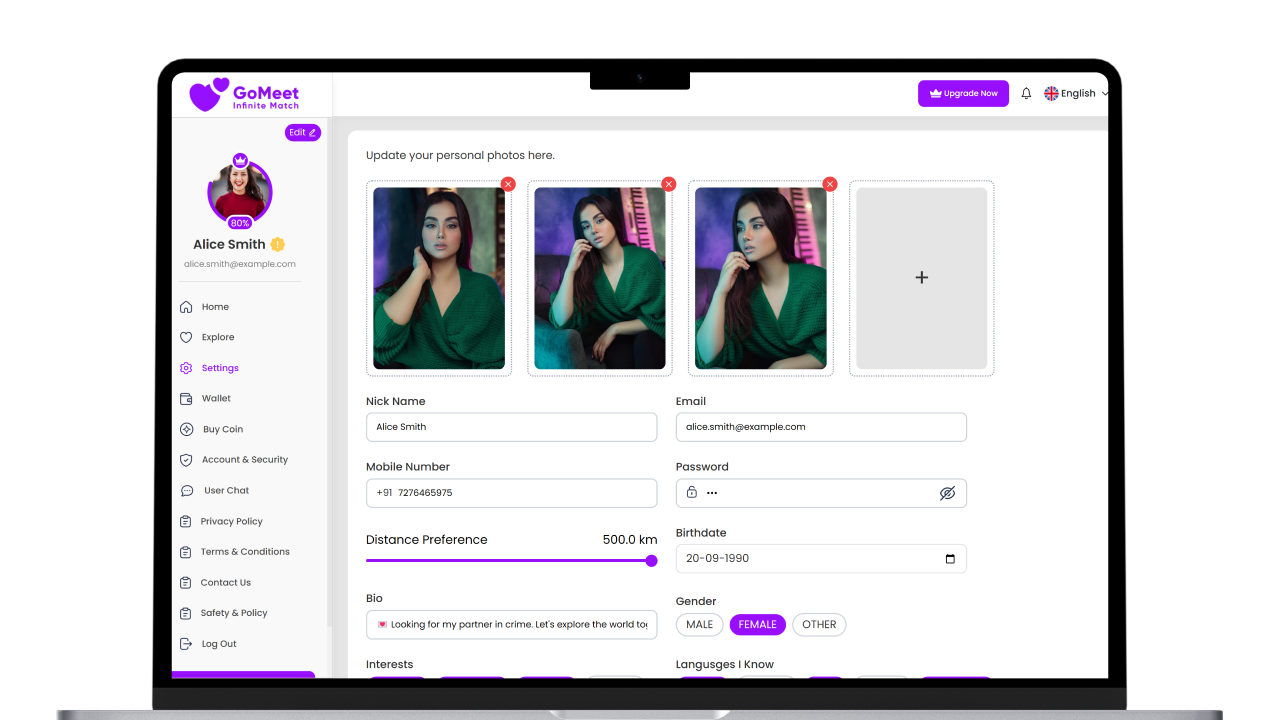The width and height of the screenshot is (1280, 720).
Task: Click the Nick Name input field
Action: pyautogui.click(x=511, y=427)
